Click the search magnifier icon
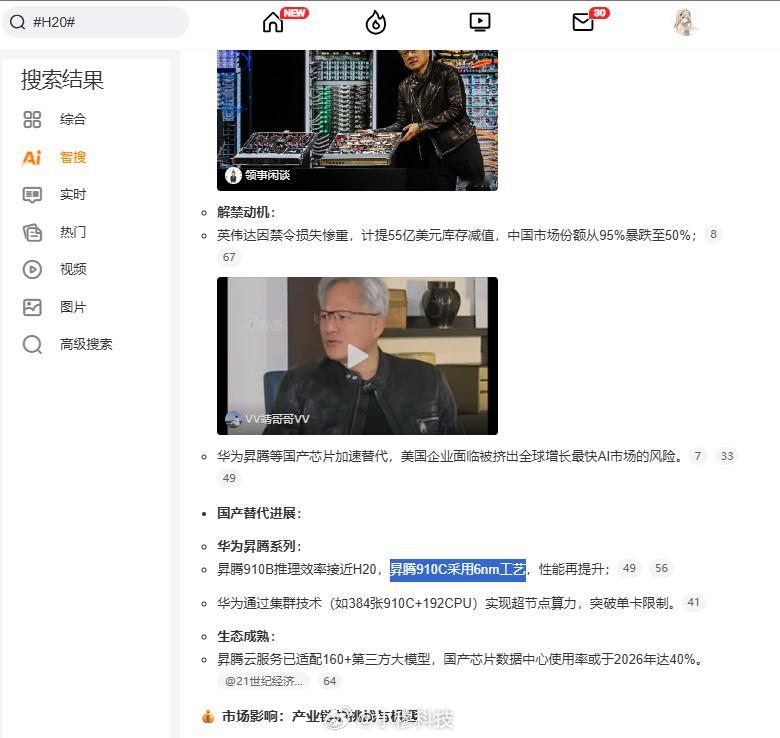Image resolution: width=780 pixels, height=738 pixels. coord(17,22)
